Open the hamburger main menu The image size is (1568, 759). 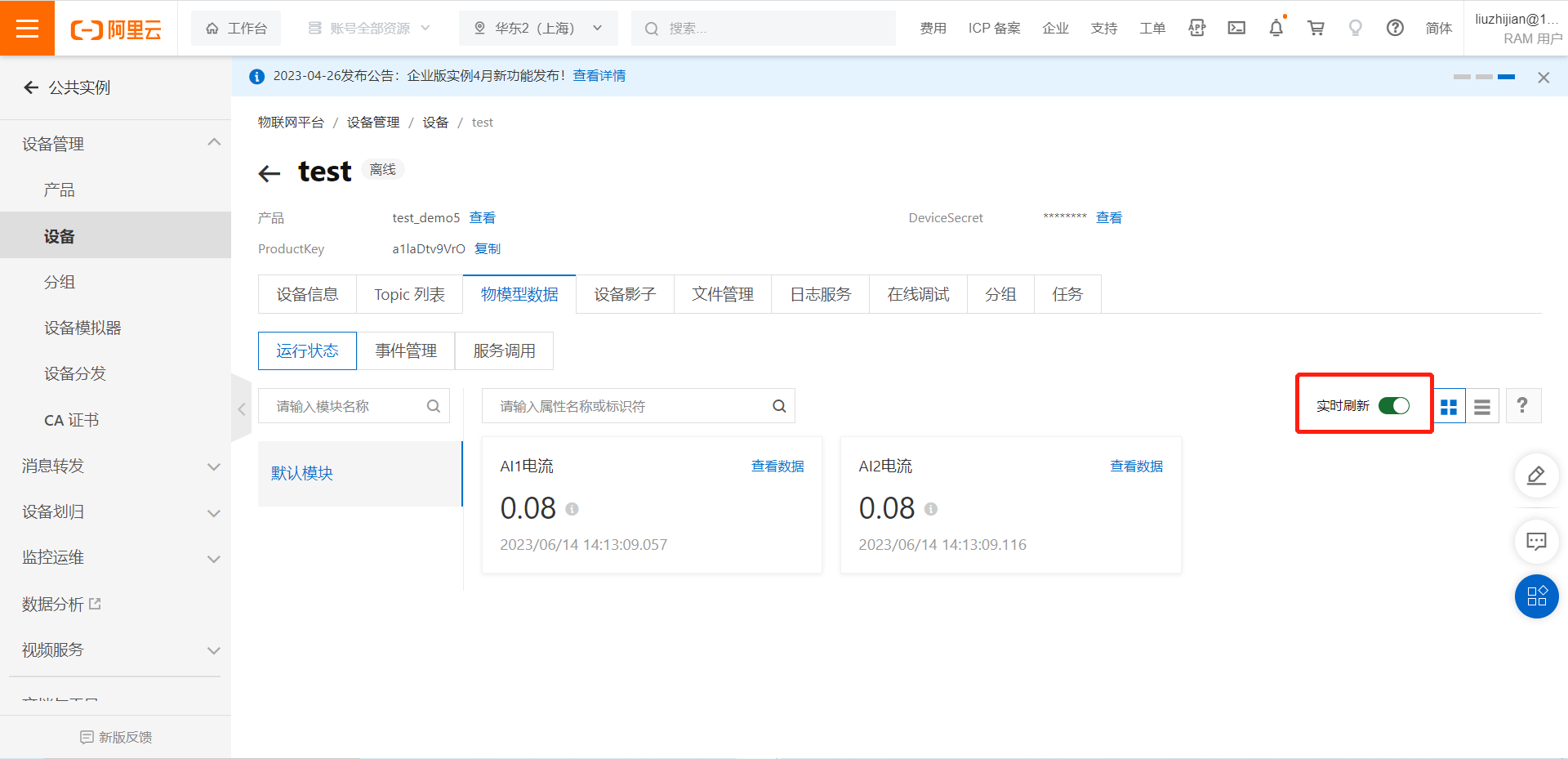pyautogui.click(x=27, y=29)
